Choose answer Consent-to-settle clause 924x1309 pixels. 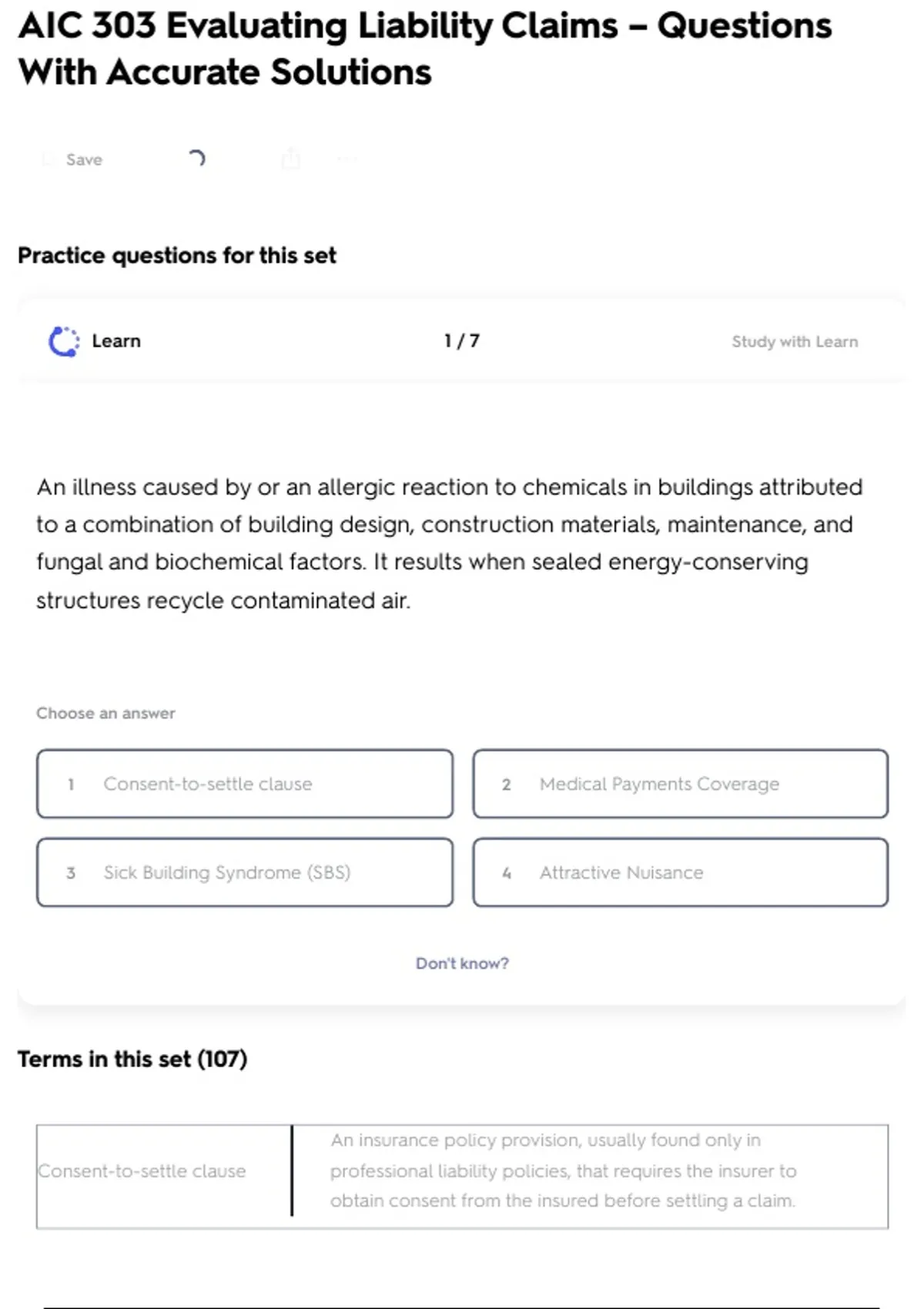tap(245, 784)
